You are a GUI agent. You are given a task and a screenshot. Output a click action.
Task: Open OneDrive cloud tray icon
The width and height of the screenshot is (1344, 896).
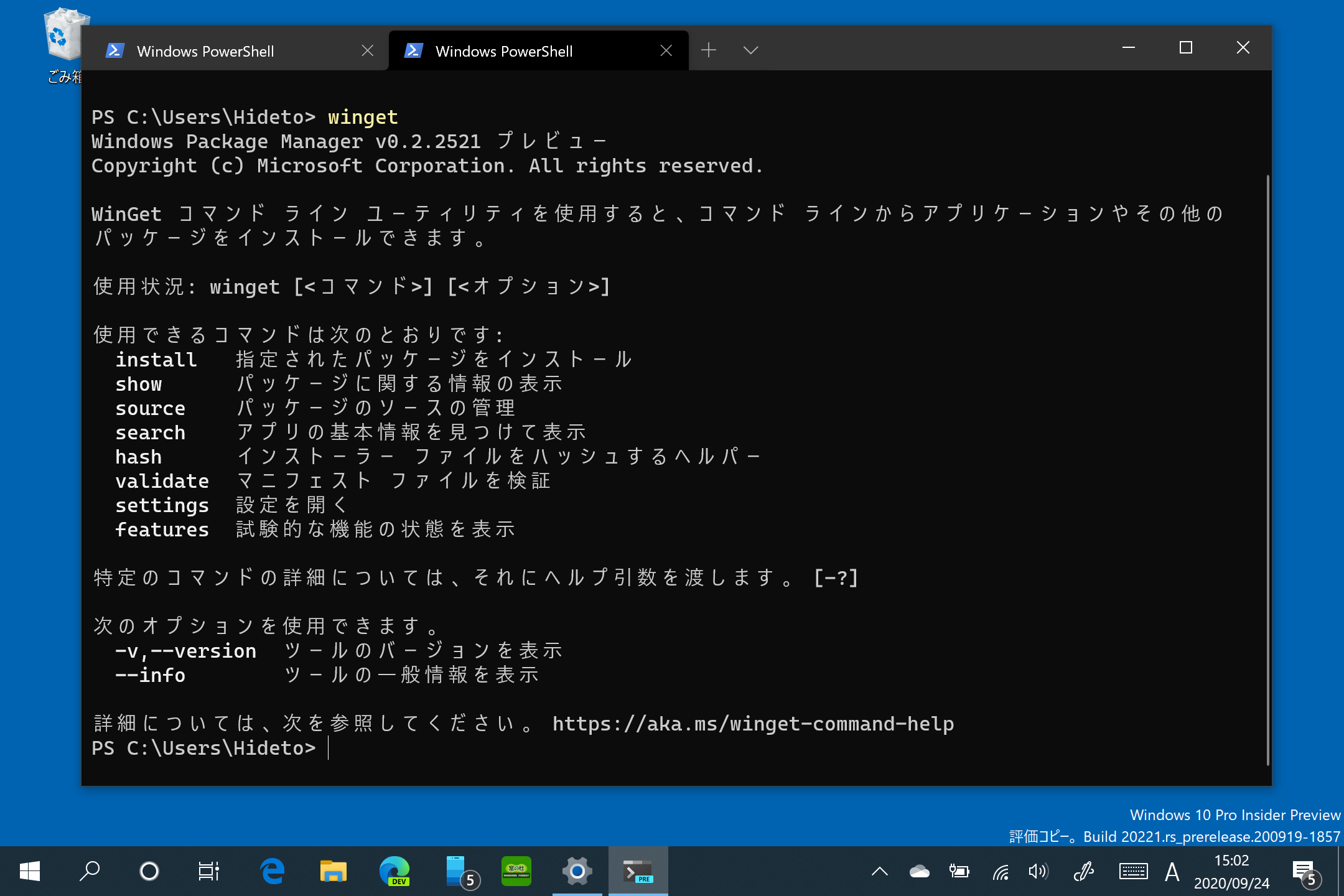[x=920, y=871]
